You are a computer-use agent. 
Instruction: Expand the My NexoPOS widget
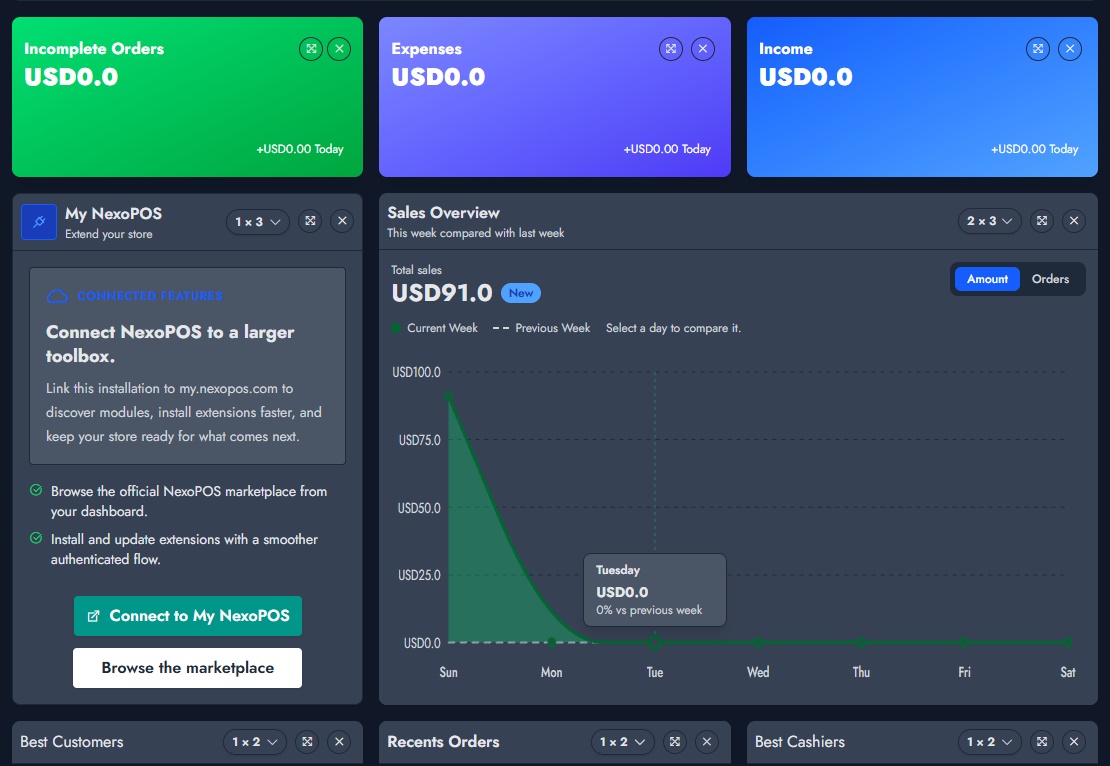pyautogui.click(x=310, y=221)
